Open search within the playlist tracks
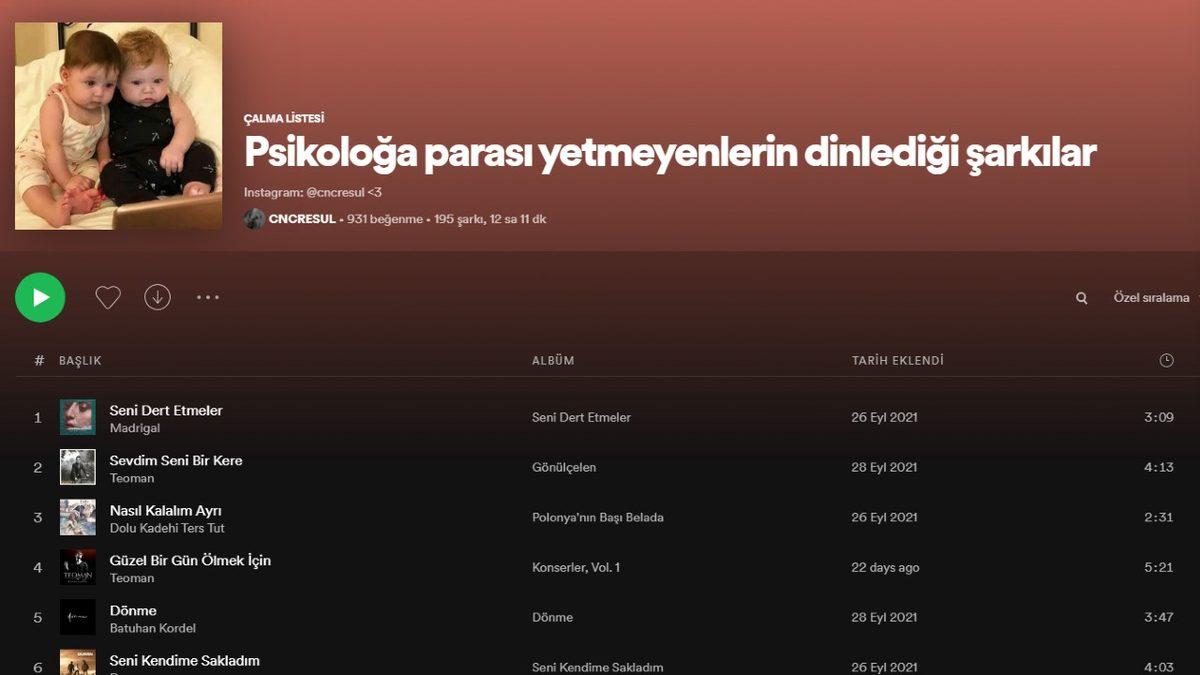 click(1081, 297)
